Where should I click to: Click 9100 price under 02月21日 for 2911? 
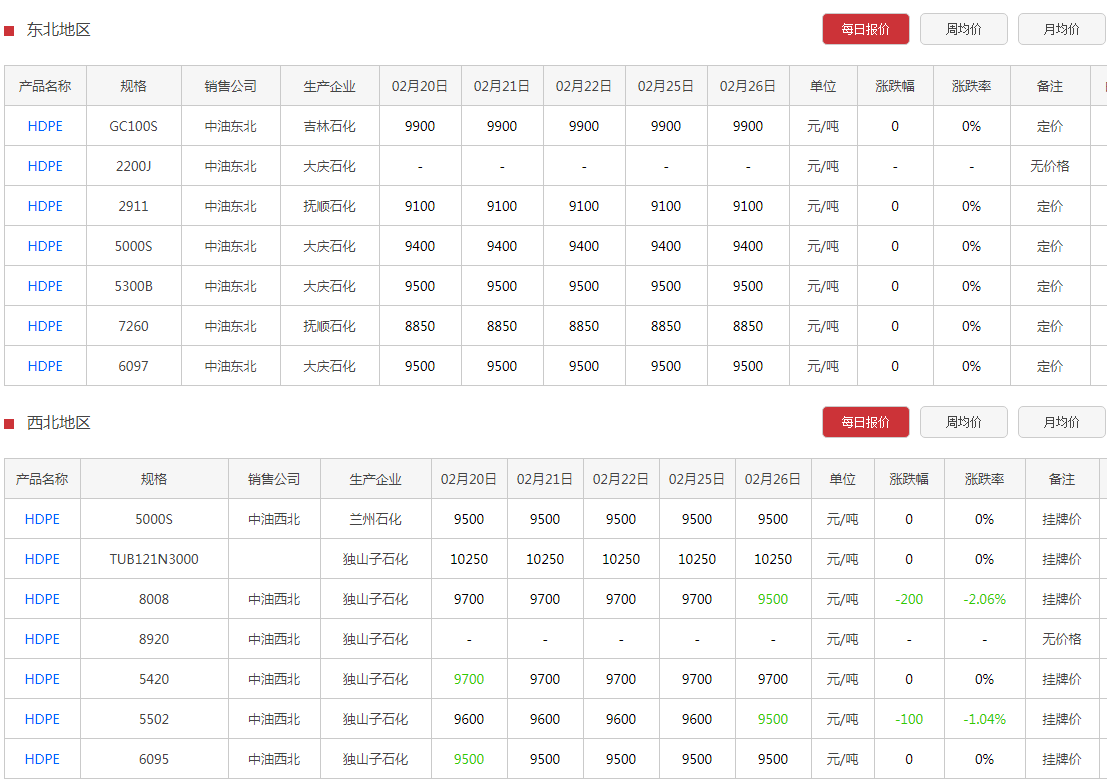pos(502,206)
